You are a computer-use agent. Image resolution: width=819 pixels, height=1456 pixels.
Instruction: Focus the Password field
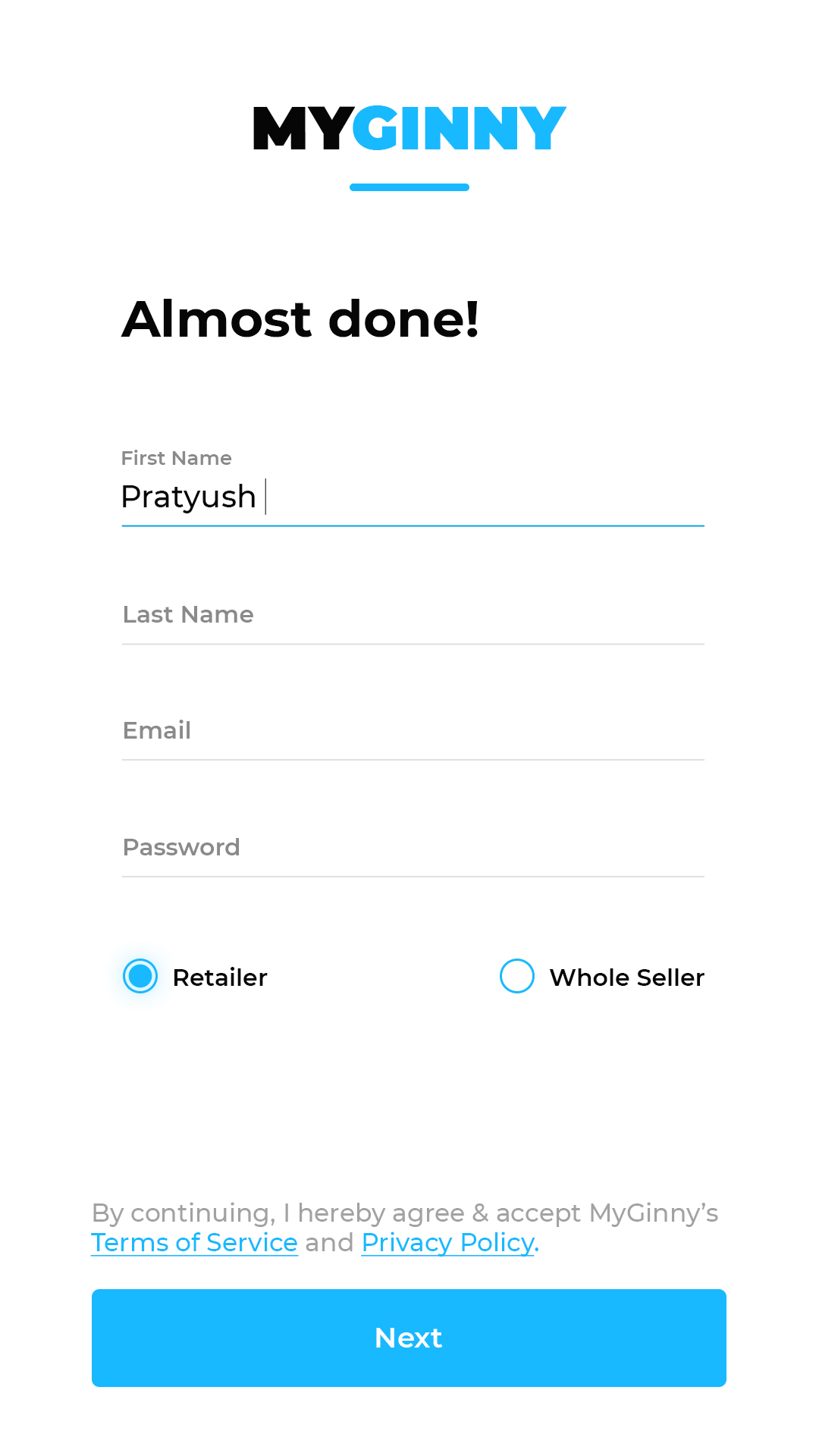point(413,847)
